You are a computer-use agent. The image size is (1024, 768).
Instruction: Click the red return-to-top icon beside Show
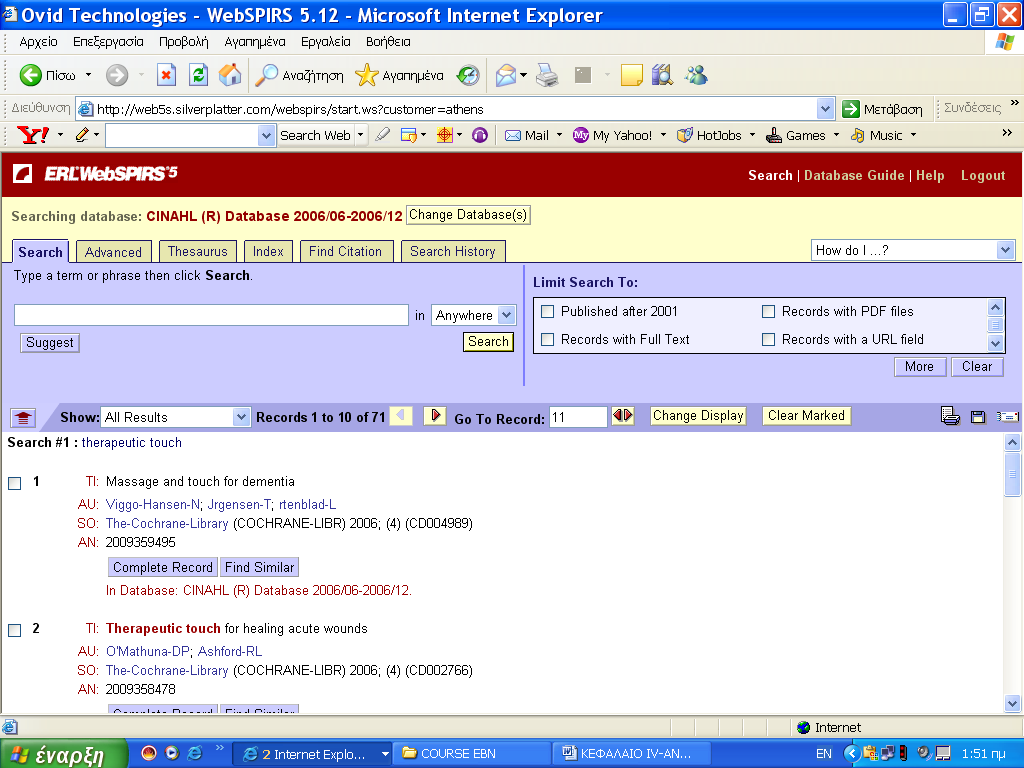pyautogui.click(x=23, y=417)
